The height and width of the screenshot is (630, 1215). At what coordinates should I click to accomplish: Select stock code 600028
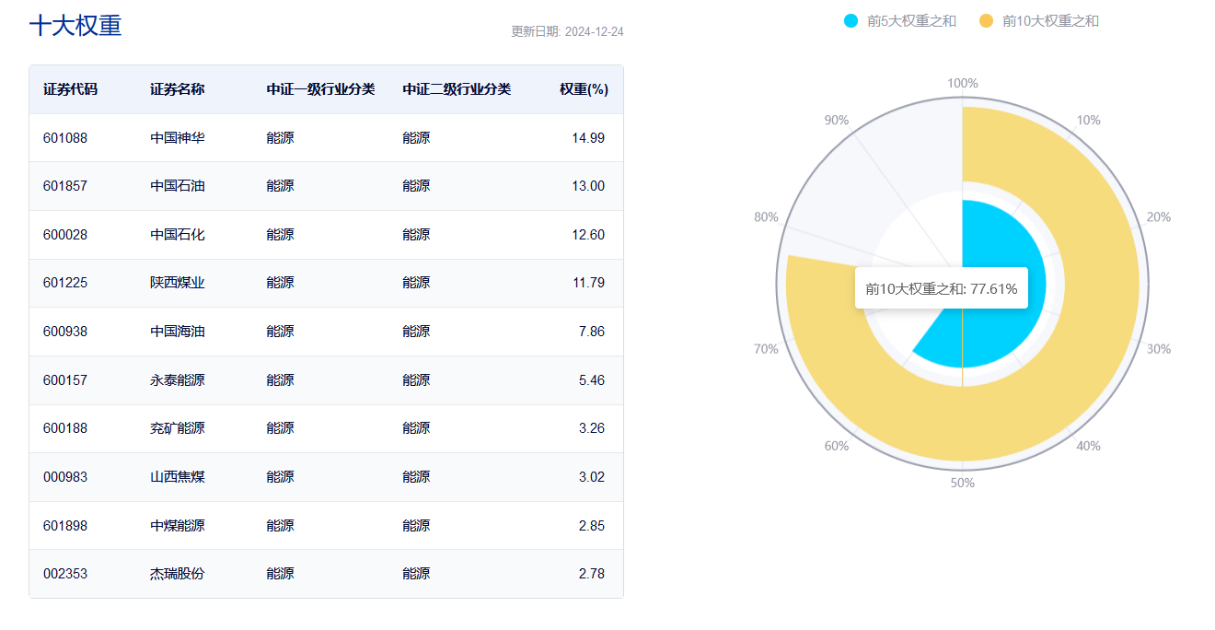(65, 235)
